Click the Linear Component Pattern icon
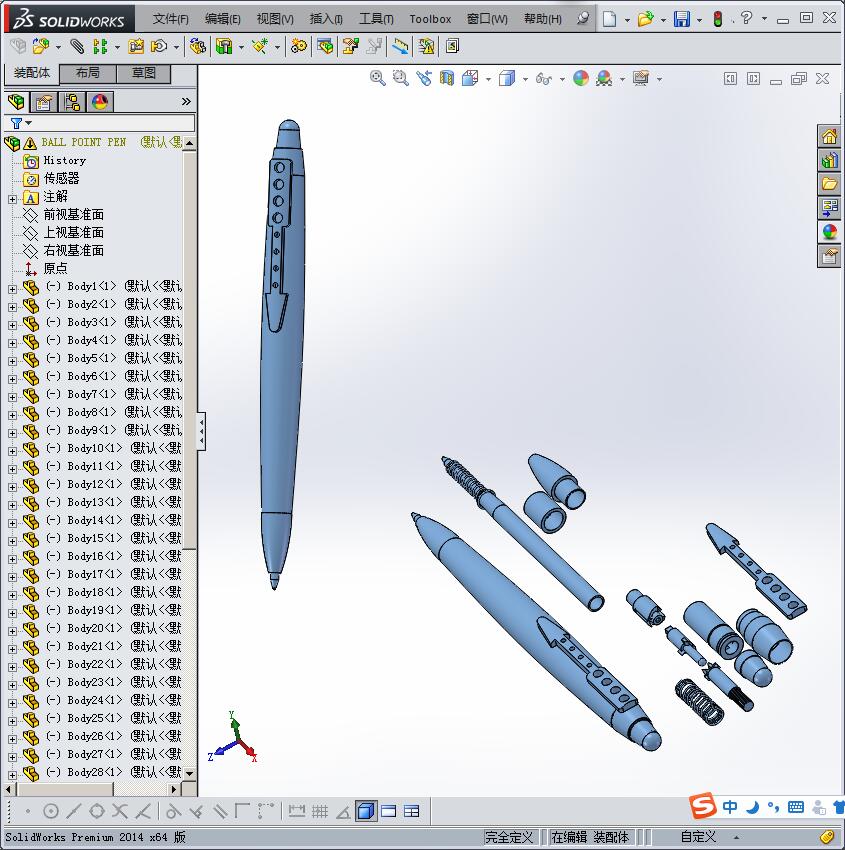The height and width of the screenshot is (850, 845). point(100,47)
